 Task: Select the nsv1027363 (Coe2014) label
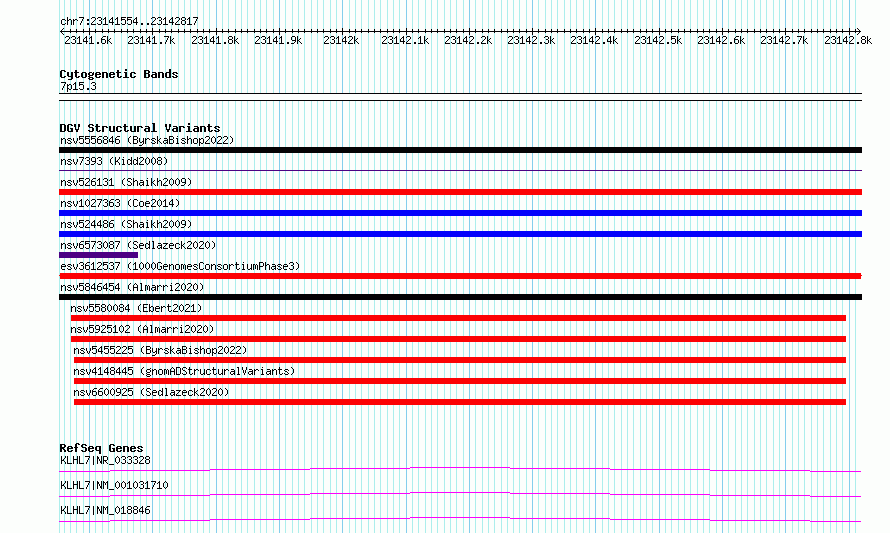point(120,203)
